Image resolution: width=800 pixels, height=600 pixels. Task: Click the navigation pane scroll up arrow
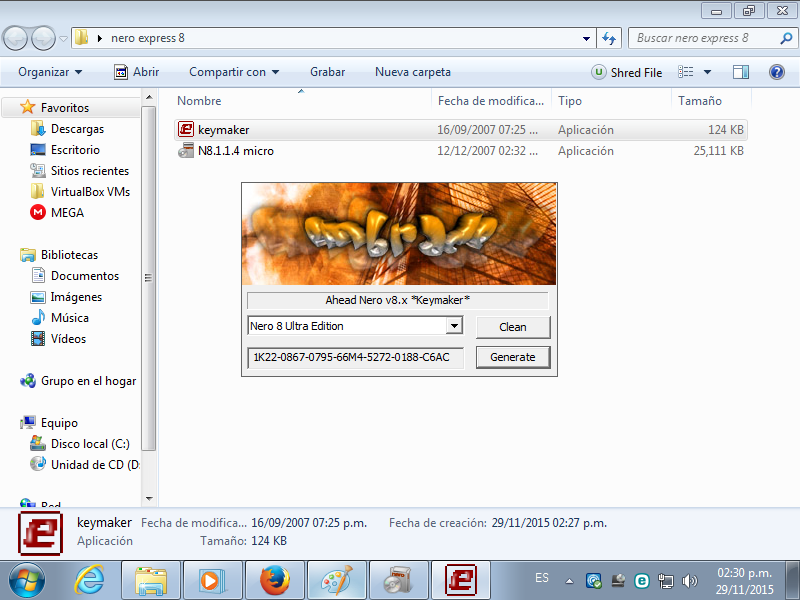(148, 97)
